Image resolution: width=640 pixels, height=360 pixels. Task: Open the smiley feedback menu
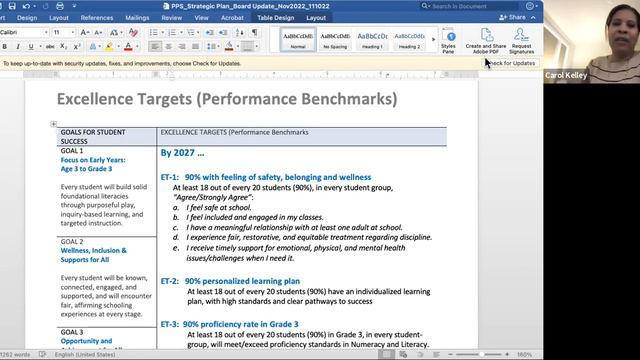[x=531, y=6]
